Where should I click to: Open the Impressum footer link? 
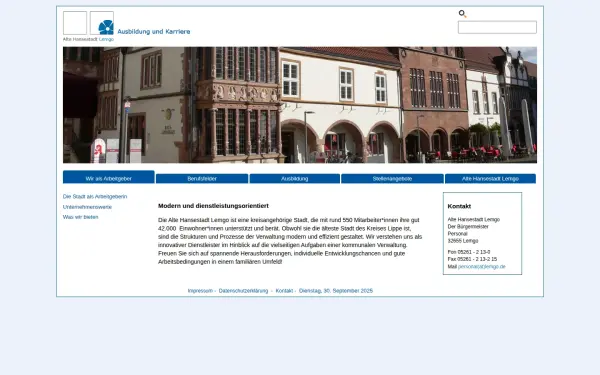coord(200,291)
